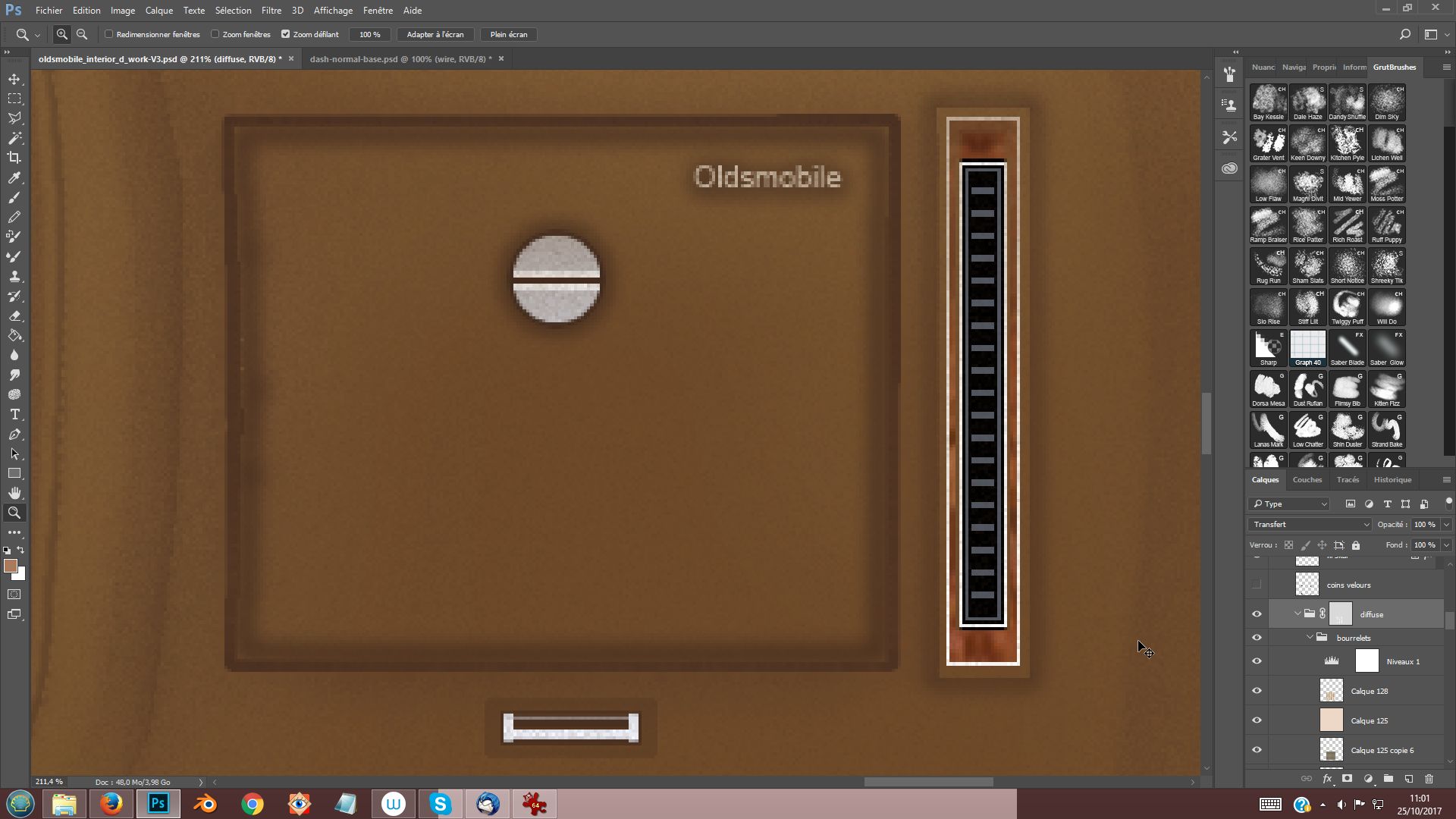1456x819 pixels.
Task: Add a layer mask
Action: (1348, 779)
